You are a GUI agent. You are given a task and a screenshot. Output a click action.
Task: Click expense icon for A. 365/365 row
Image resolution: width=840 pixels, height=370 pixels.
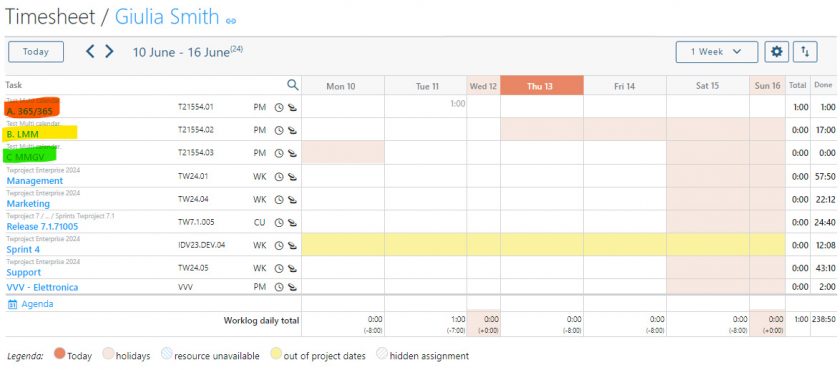(x=292, y=107)
